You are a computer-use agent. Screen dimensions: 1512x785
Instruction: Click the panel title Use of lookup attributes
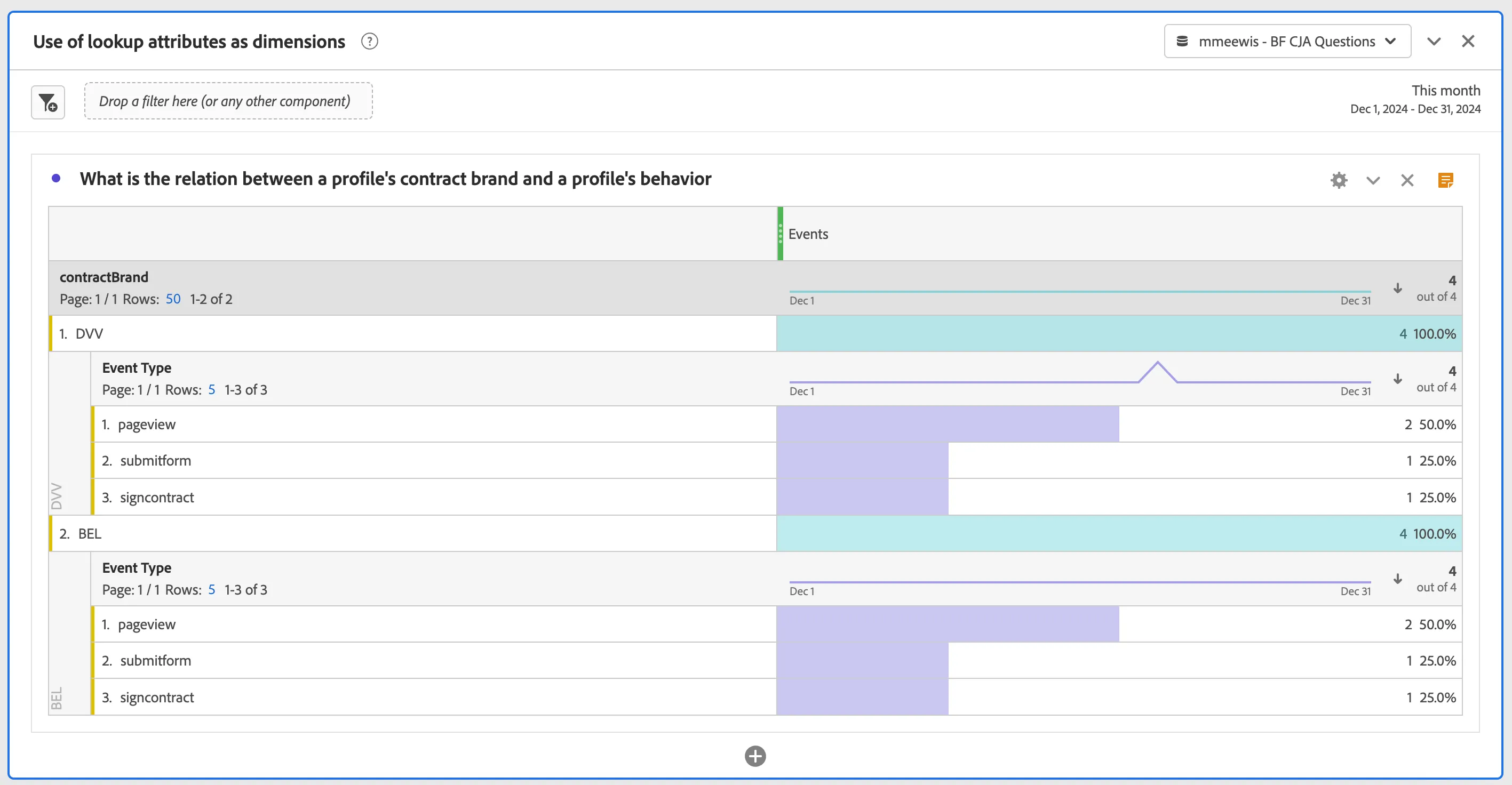pyautogui.click(x=189, y=42)
